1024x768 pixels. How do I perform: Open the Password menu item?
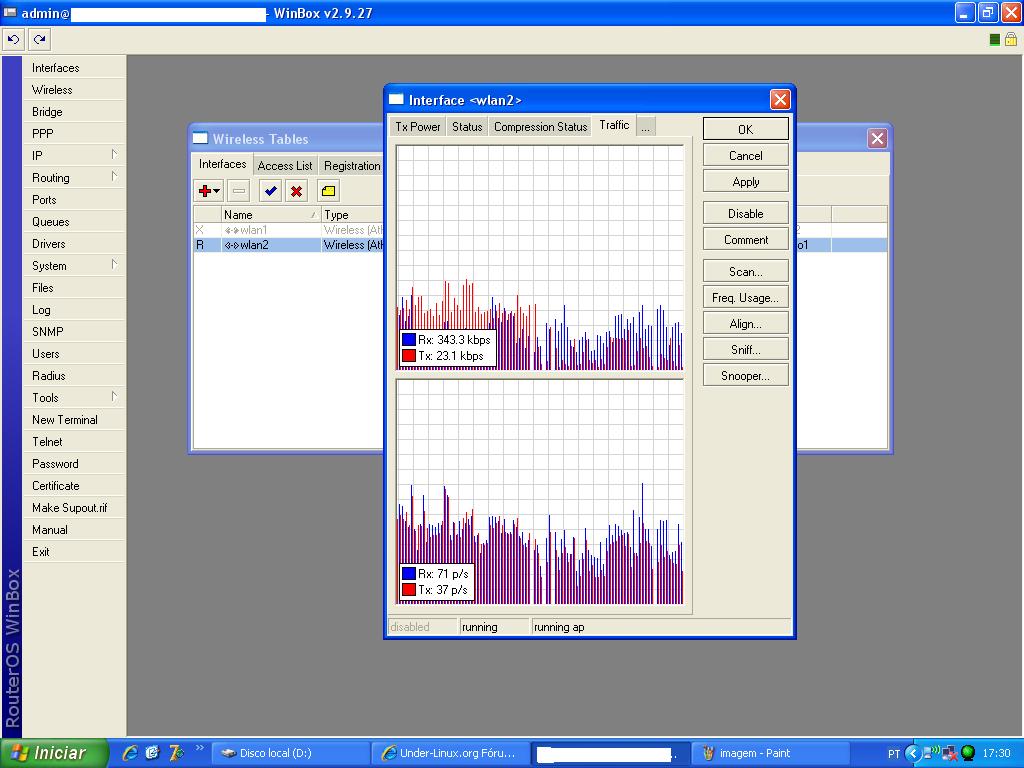(x=74, y=464)
